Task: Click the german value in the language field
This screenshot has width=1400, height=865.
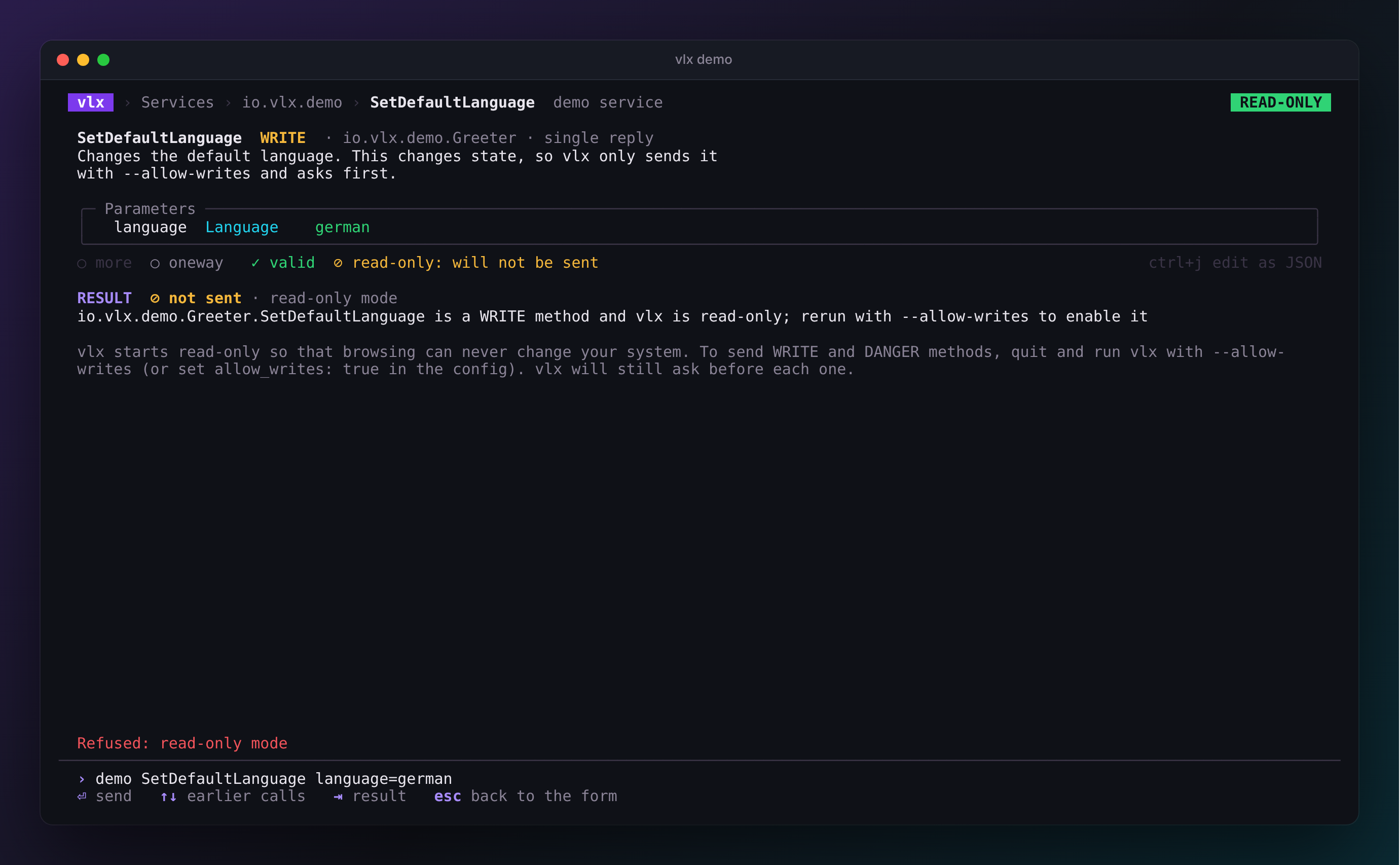Action: pos(343,227)
